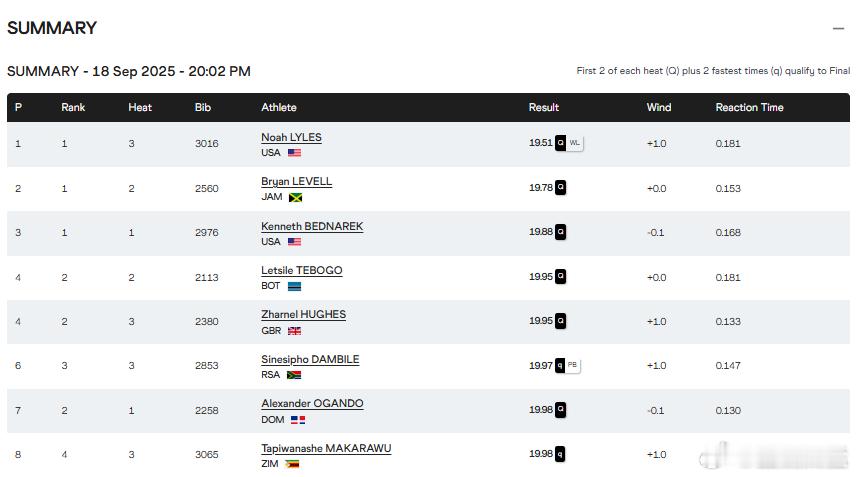Click the Wind column header

pos(659,108)
